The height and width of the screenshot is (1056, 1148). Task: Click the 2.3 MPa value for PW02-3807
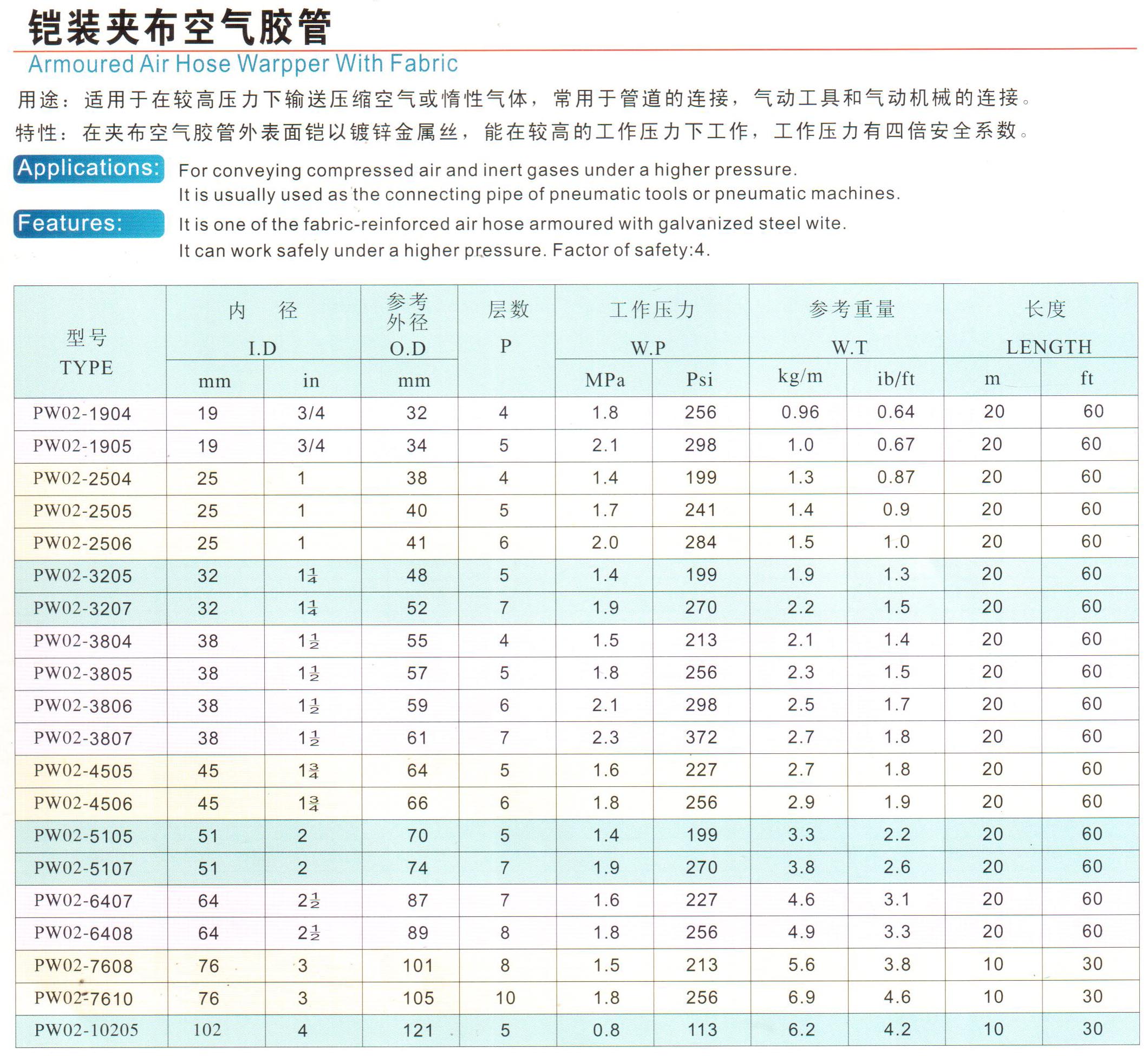[606, 738]
